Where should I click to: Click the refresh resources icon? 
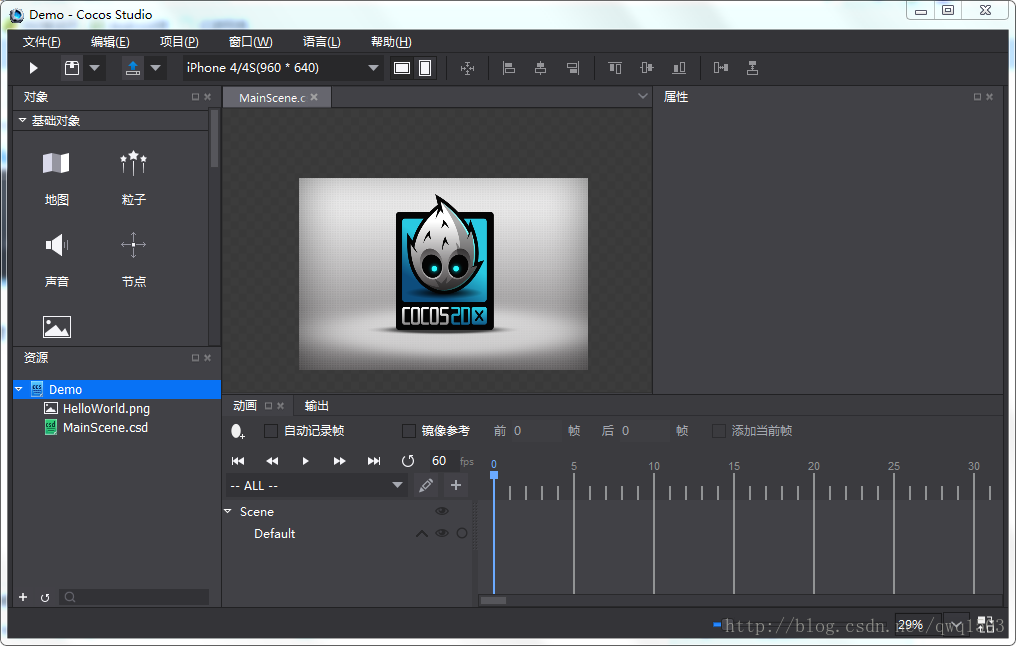45,597
